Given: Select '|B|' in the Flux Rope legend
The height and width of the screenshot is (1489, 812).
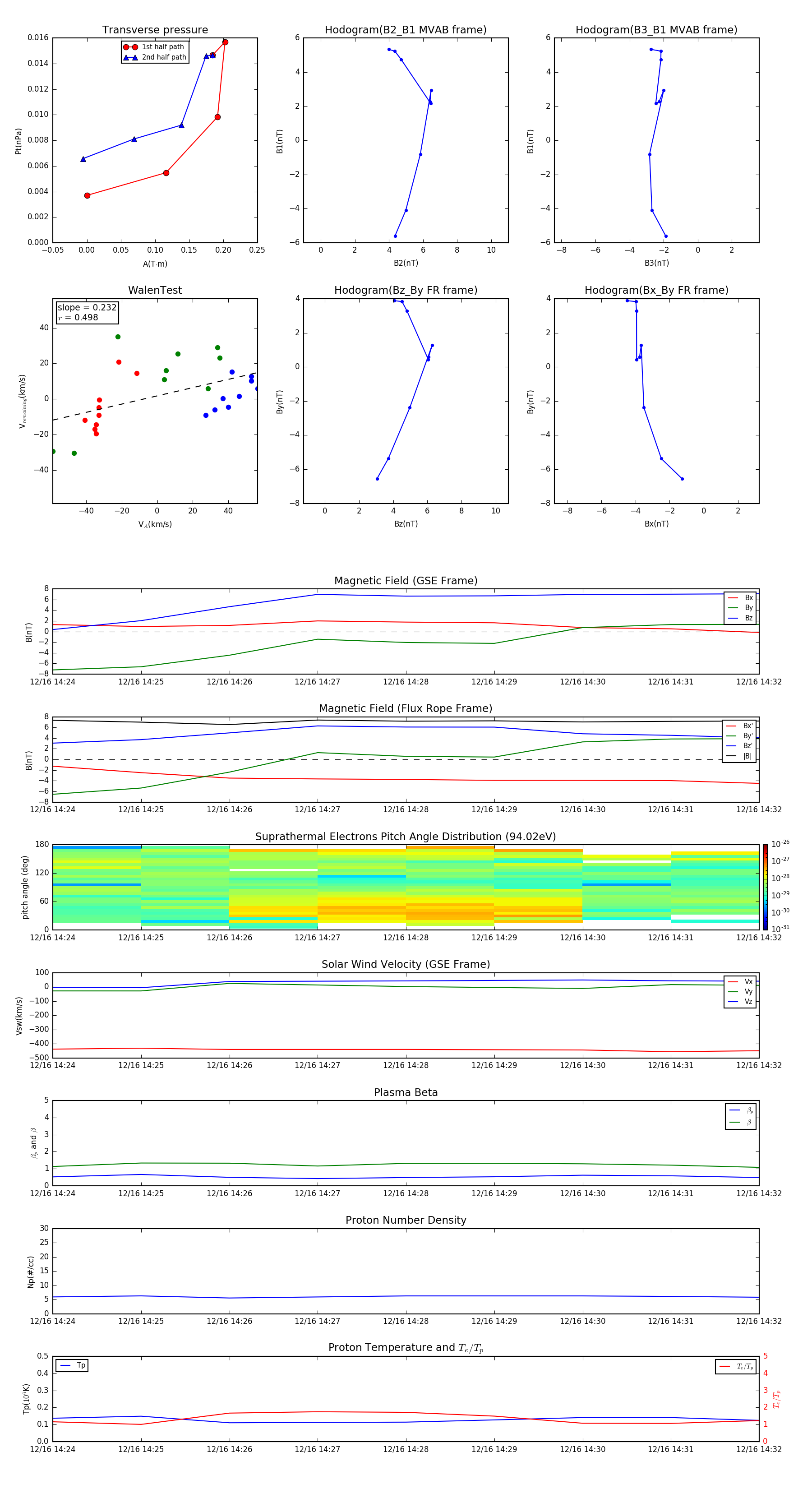Looking at the screenshot, I should pos(739,756).
